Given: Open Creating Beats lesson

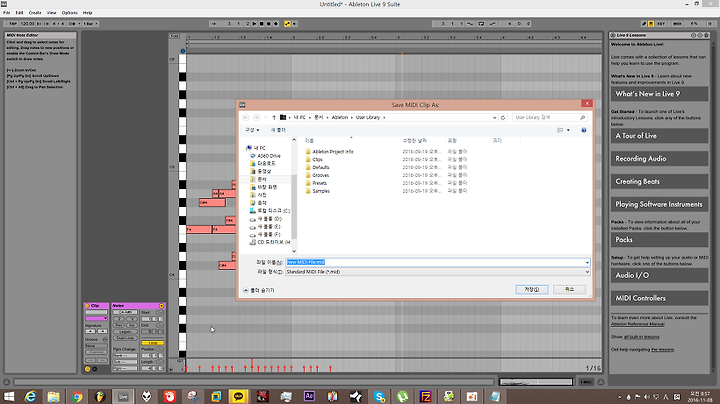Looking at the screenshot, I should click(659, 181).
